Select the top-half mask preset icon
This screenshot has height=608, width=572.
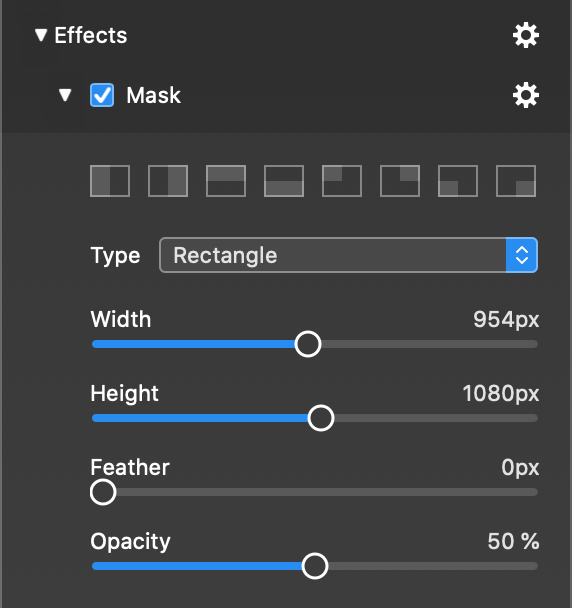(x=226, y=181)
